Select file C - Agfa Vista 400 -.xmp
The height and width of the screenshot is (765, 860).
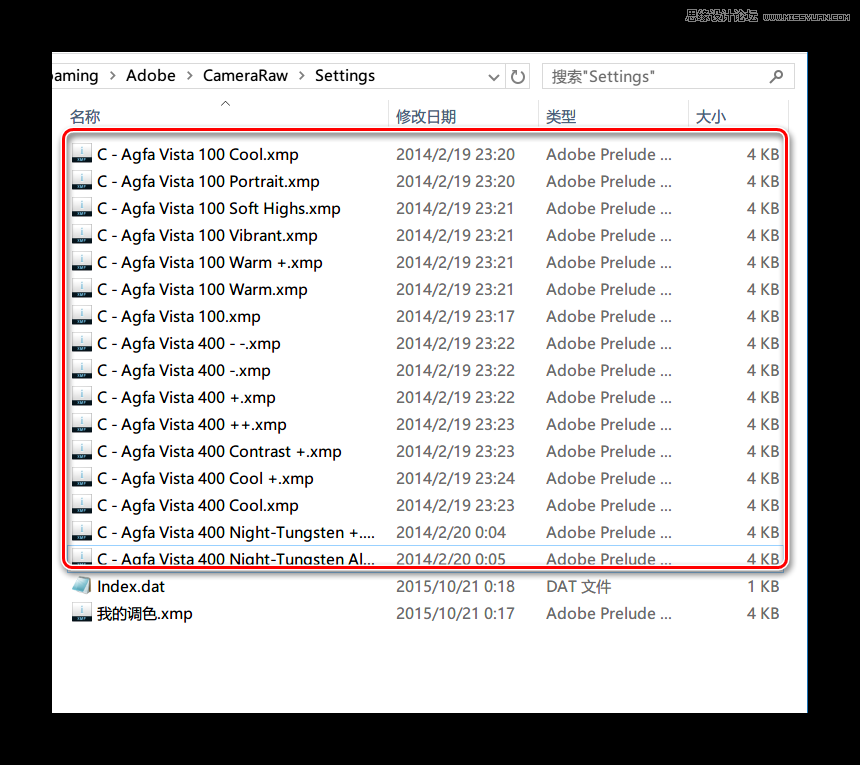pyautogui.click(x=184, y=371)
